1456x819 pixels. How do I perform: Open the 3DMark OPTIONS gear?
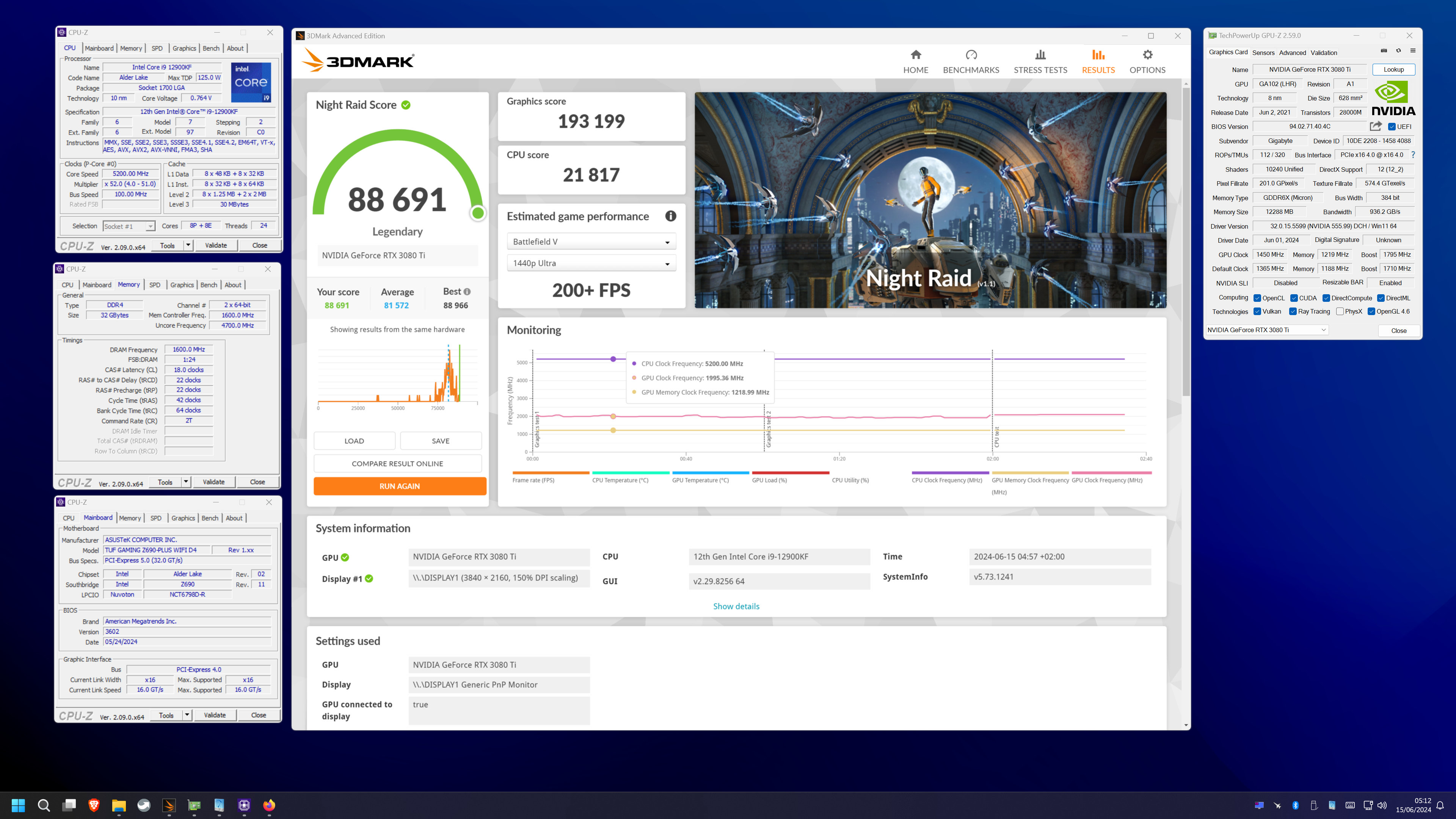point(1147,55)
